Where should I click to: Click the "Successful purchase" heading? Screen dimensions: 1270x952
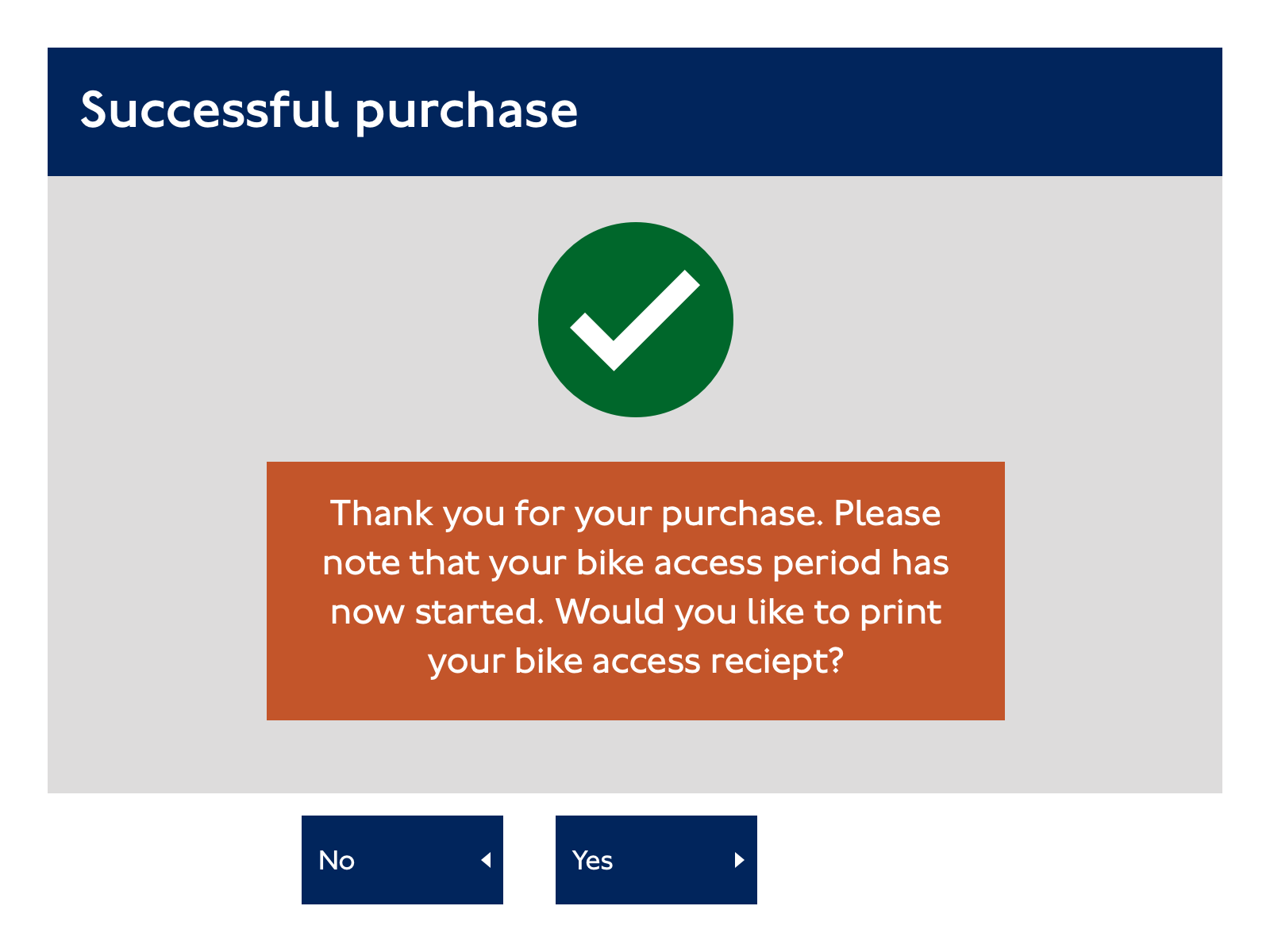click(x=329, y=110)
